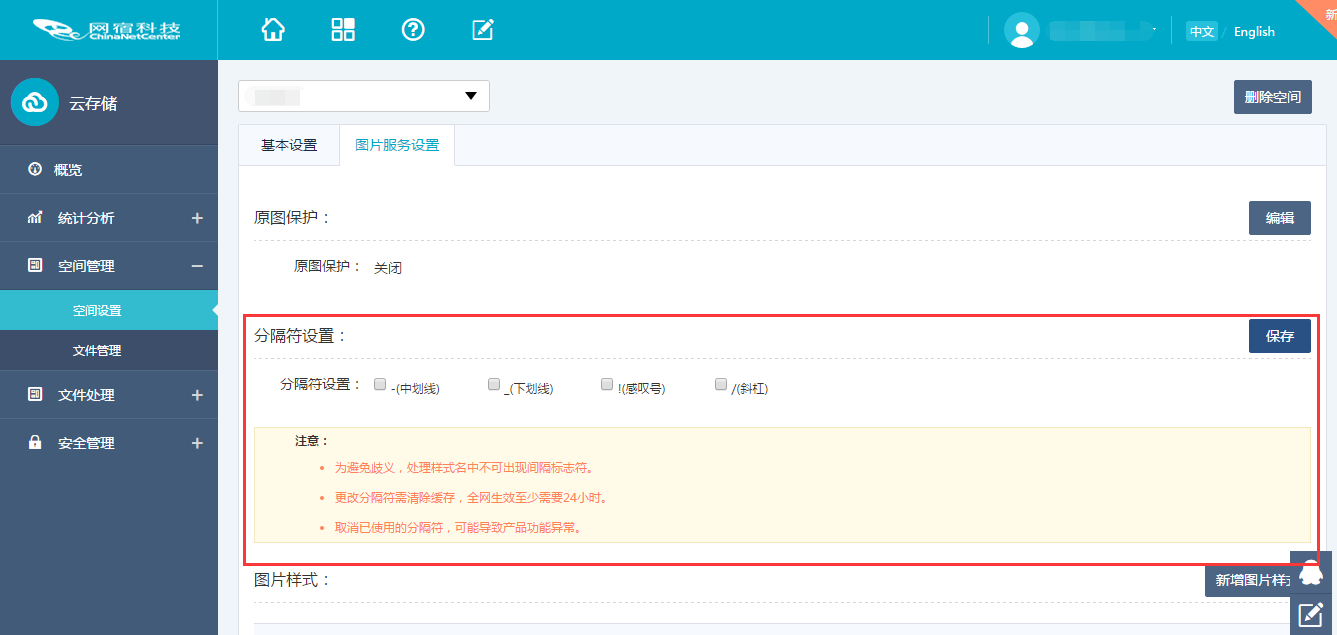Click the help question mark icon
This screenshot has width=1337, height=635.
(413, 30)
